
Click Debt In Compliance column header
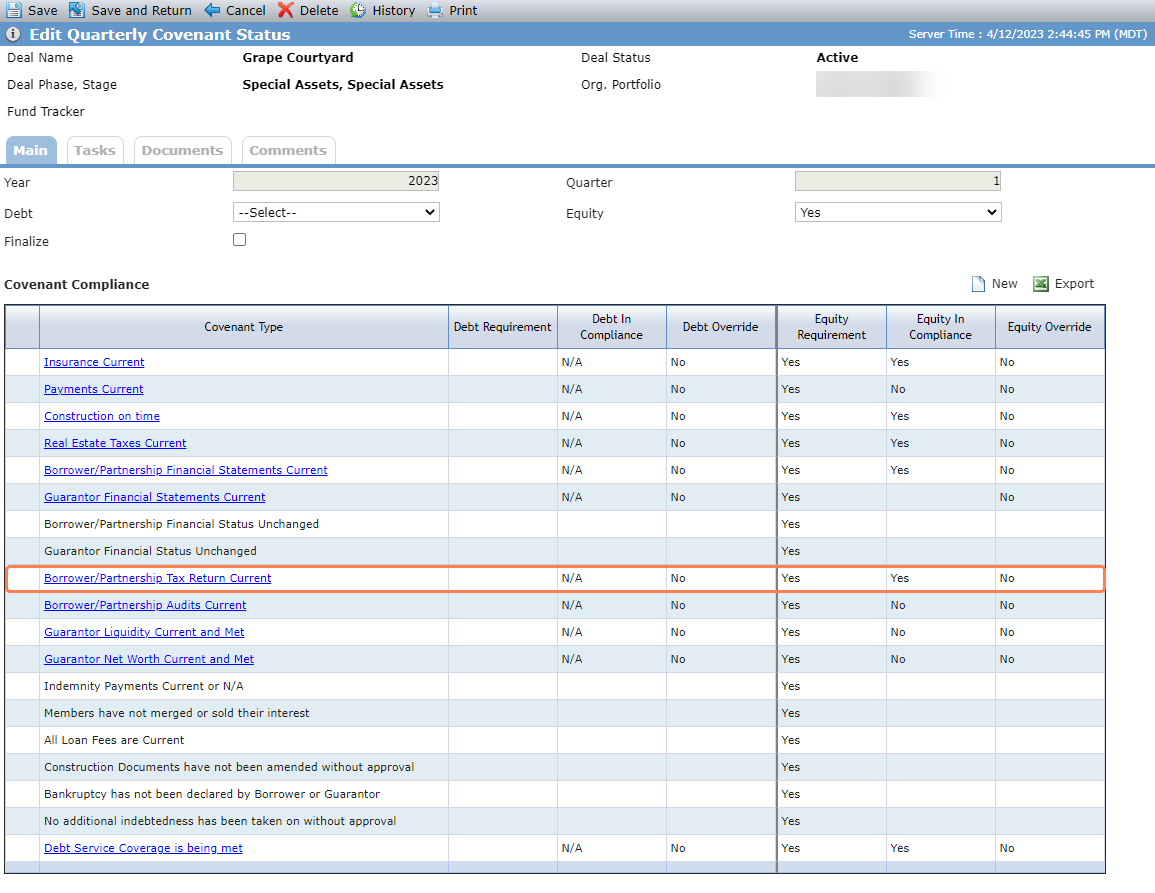tap(611, 326)
